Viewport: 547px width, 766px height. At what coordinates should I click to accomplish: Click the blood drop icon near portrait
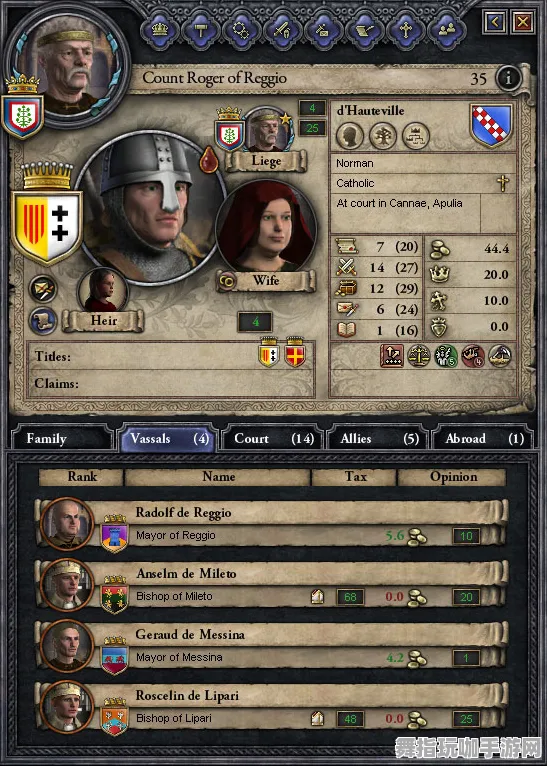209,160
